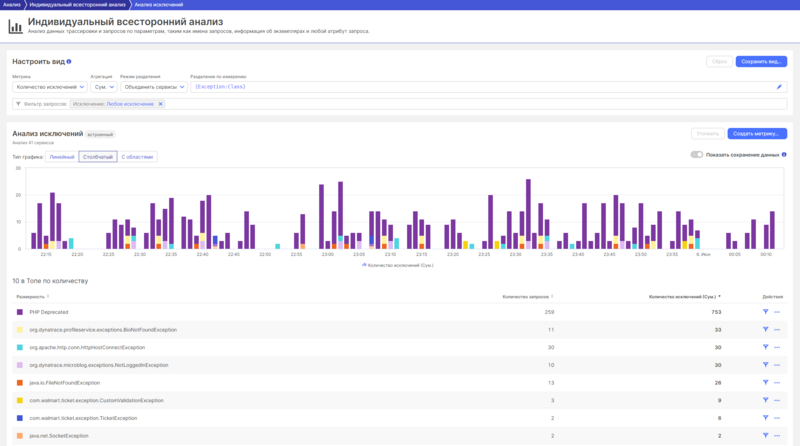Expand the 'Объединить сервисы' split mode dropdown
Screen dimensions: 800x446
tap(153, 87)
